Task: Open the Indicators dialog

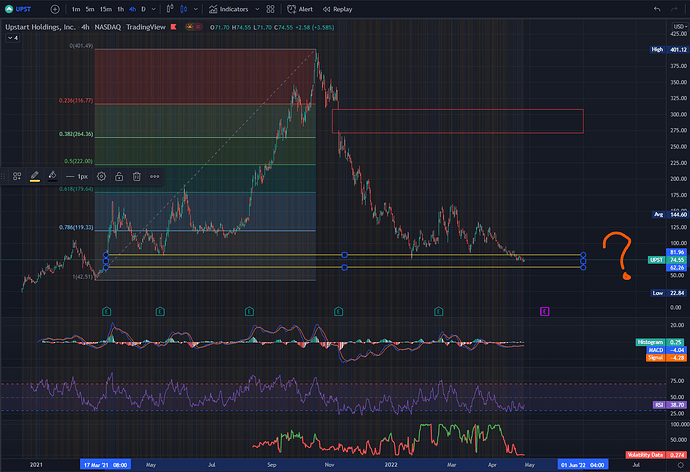Action: pyautogui.click(x=228, y=9)
